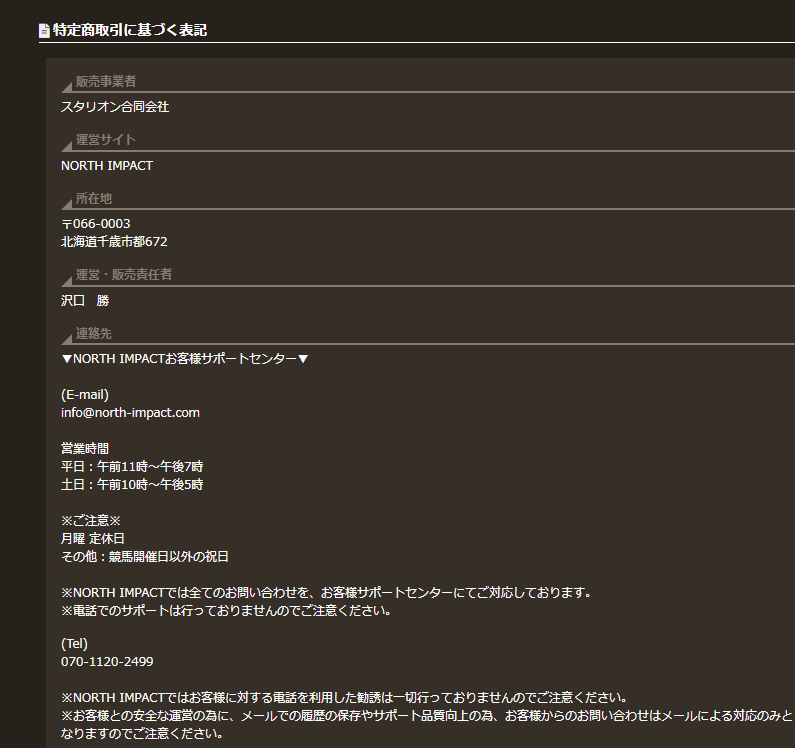Select the site name NORTH IMPACT
Screen dimensions: 795x748
pyautogui.click(x=107, y=166)
